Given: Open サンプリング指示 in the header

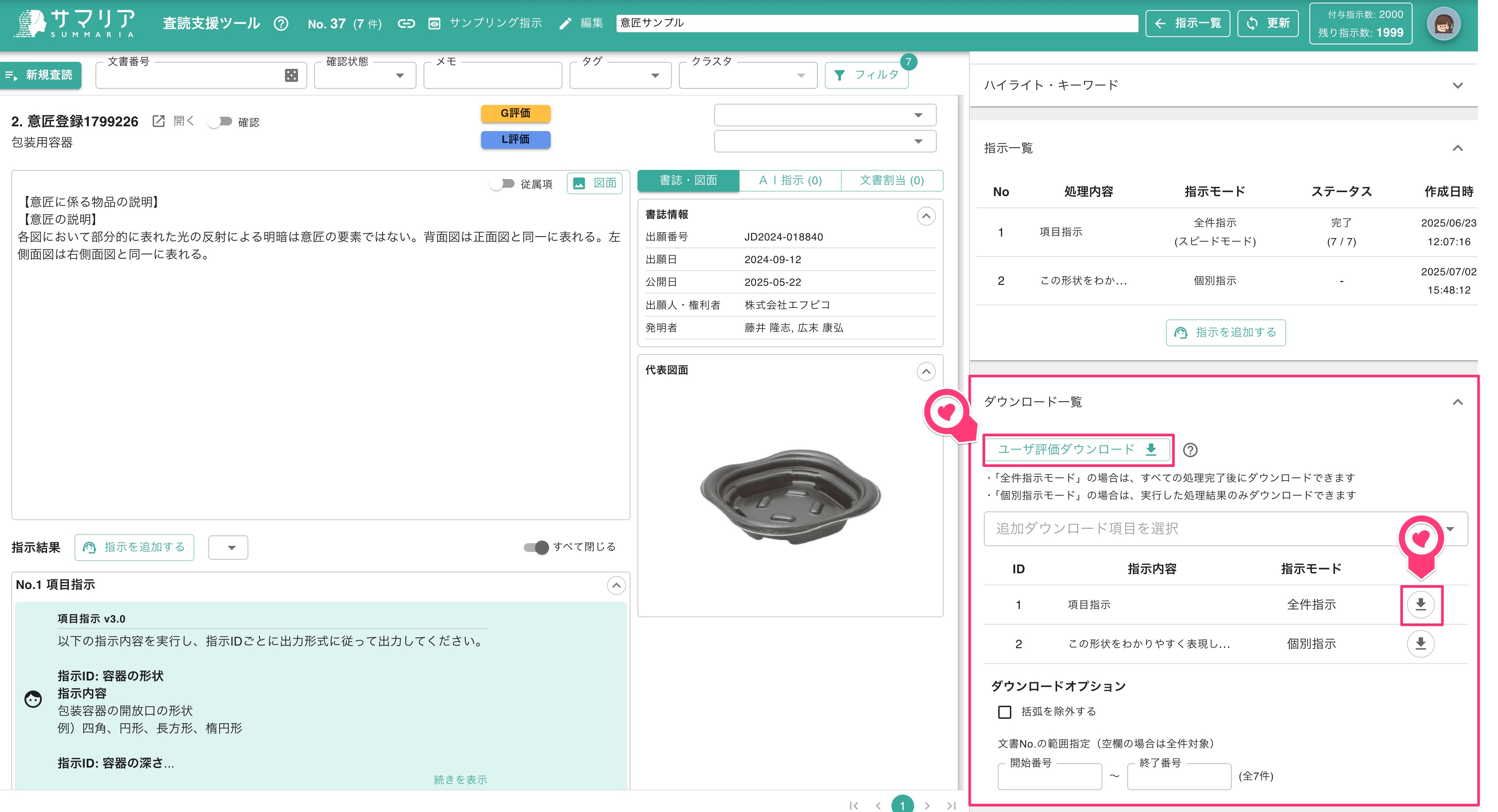Looking at the screenshot, I should (485, 23).
